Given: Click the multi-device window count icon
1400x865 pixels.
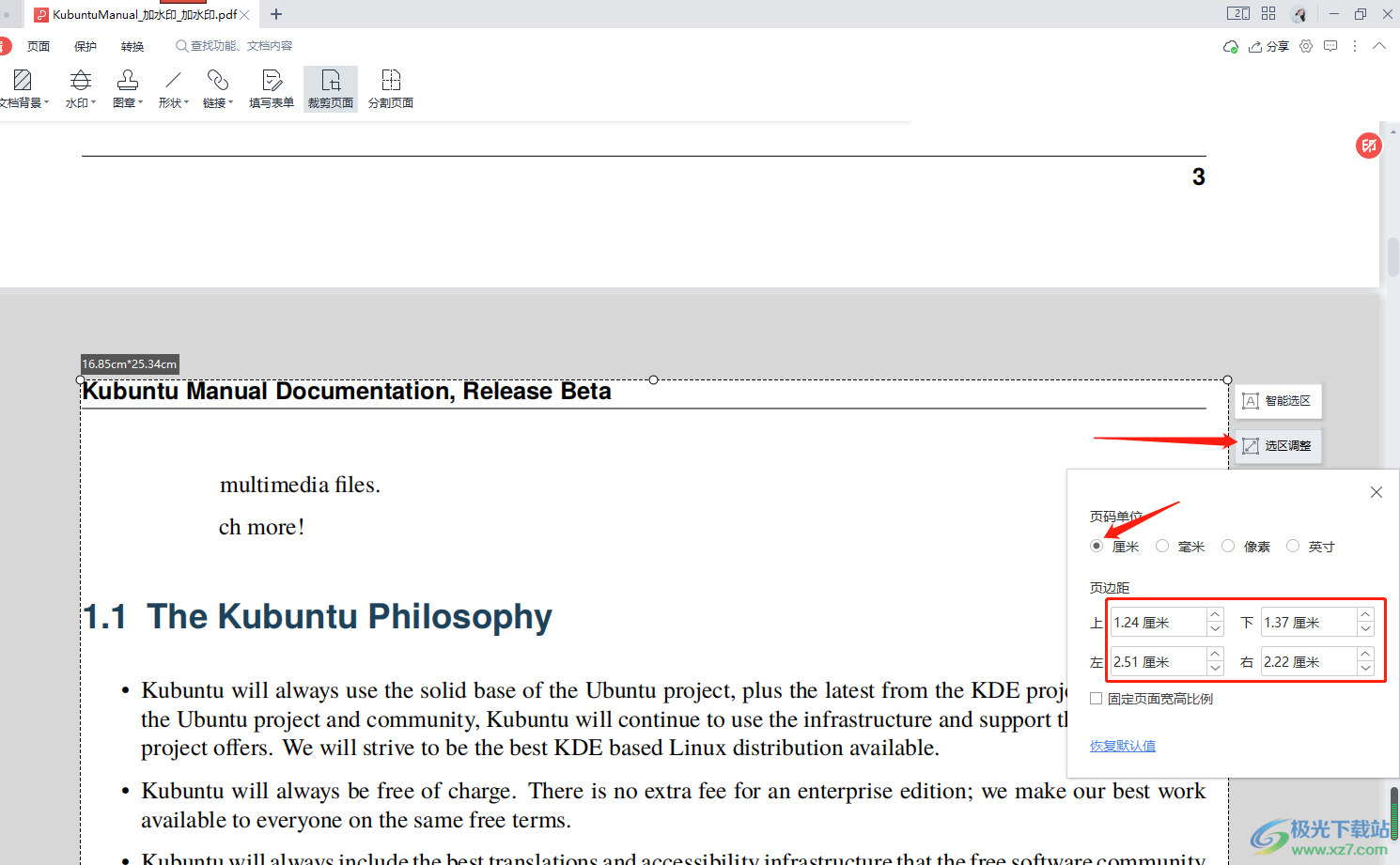Looking at the screenshot, I should point(1238,14).
